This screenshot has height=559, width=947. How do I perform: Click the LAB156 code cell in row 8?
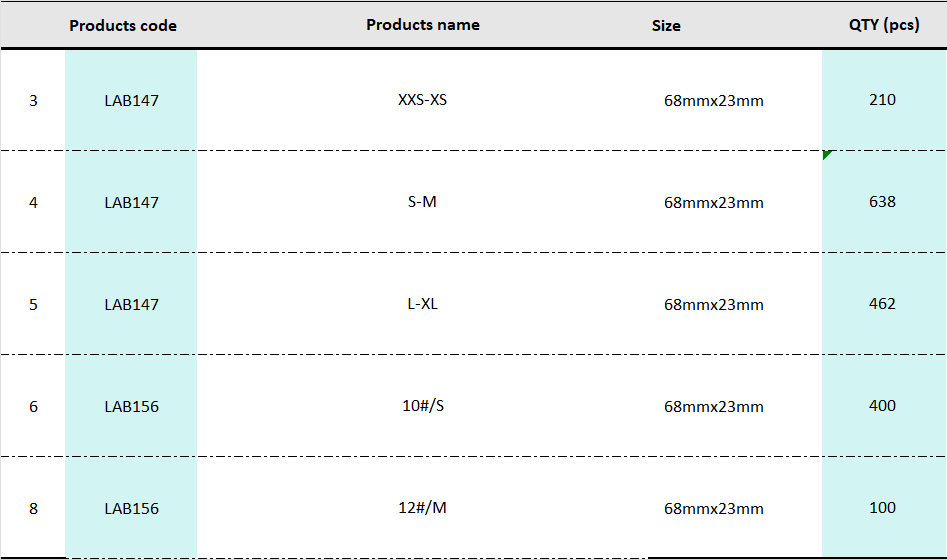pos(131,508)
